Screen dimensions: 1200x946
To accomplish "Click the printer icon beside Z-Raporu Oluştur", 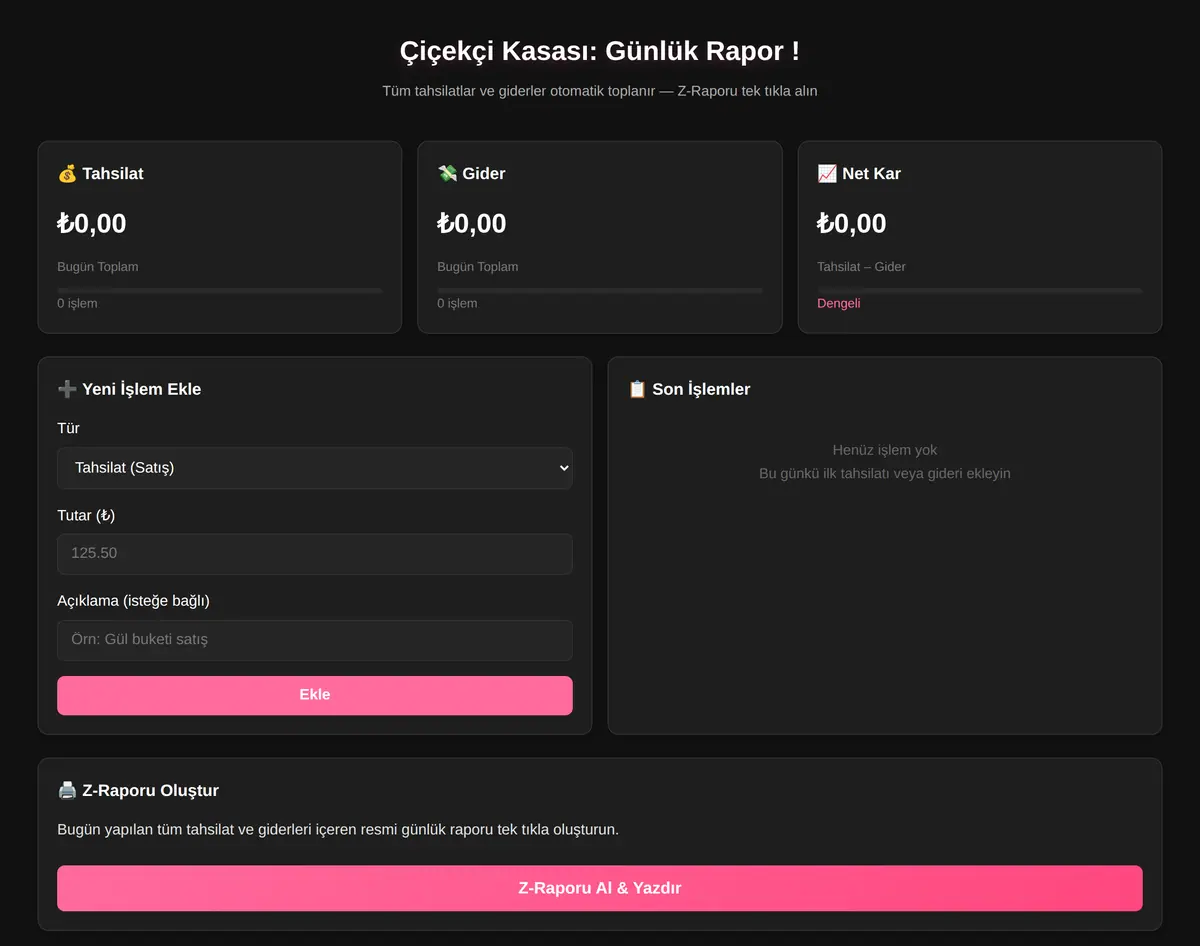I will pyautogui.click(x=67, y=790).
